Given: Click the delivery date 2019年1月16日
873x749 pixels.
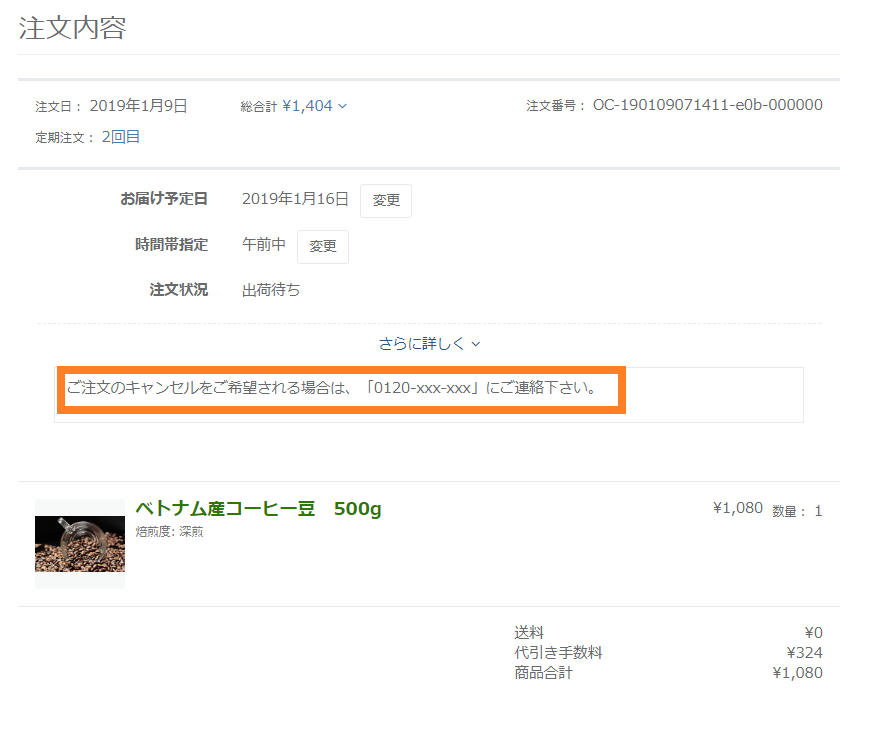Looking at the screenshot, I should coord(295,199).
